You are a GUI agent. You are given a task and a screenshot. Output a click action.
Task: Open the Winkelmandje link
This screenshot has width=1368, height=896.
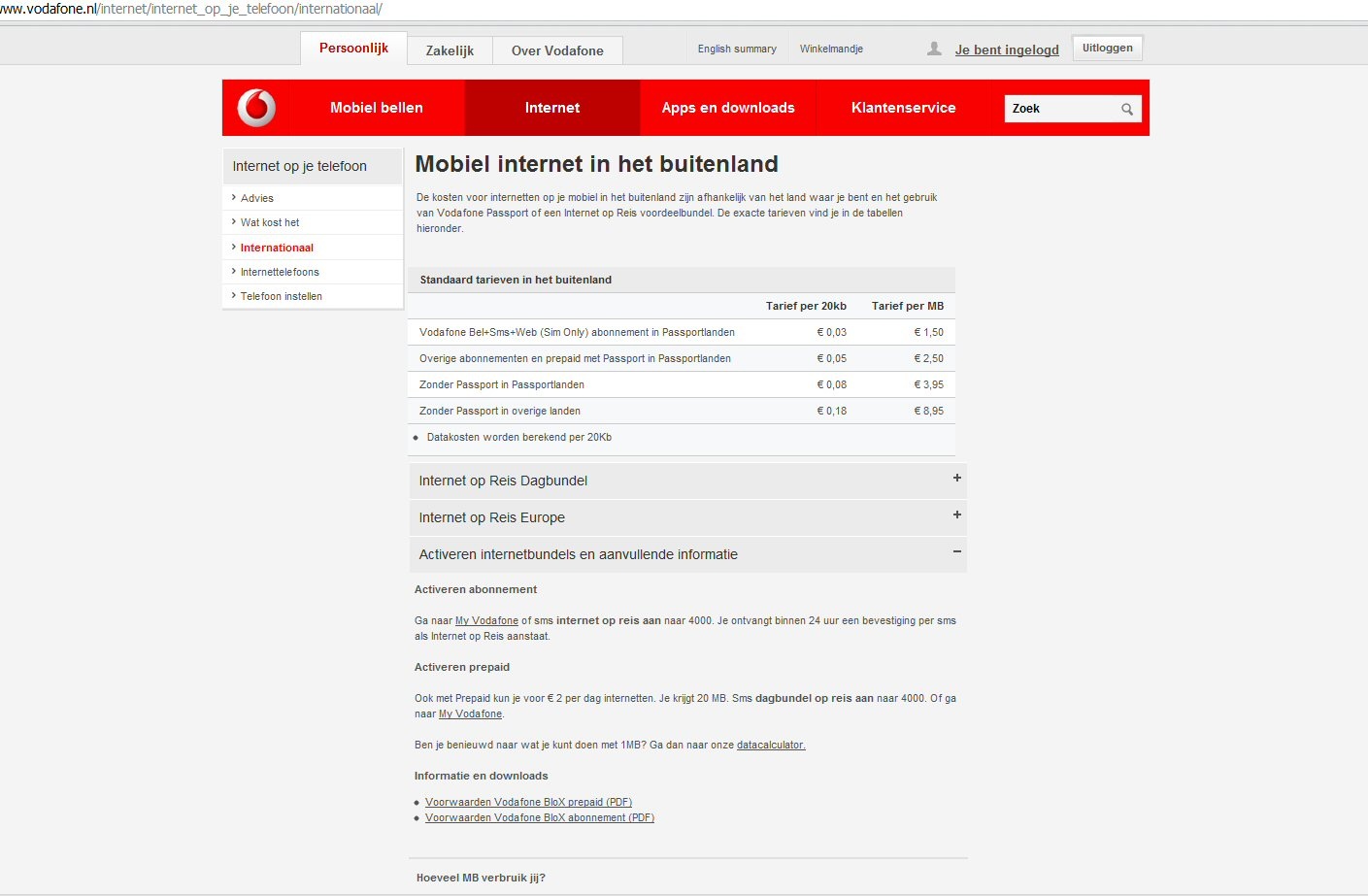click(831, 49)
